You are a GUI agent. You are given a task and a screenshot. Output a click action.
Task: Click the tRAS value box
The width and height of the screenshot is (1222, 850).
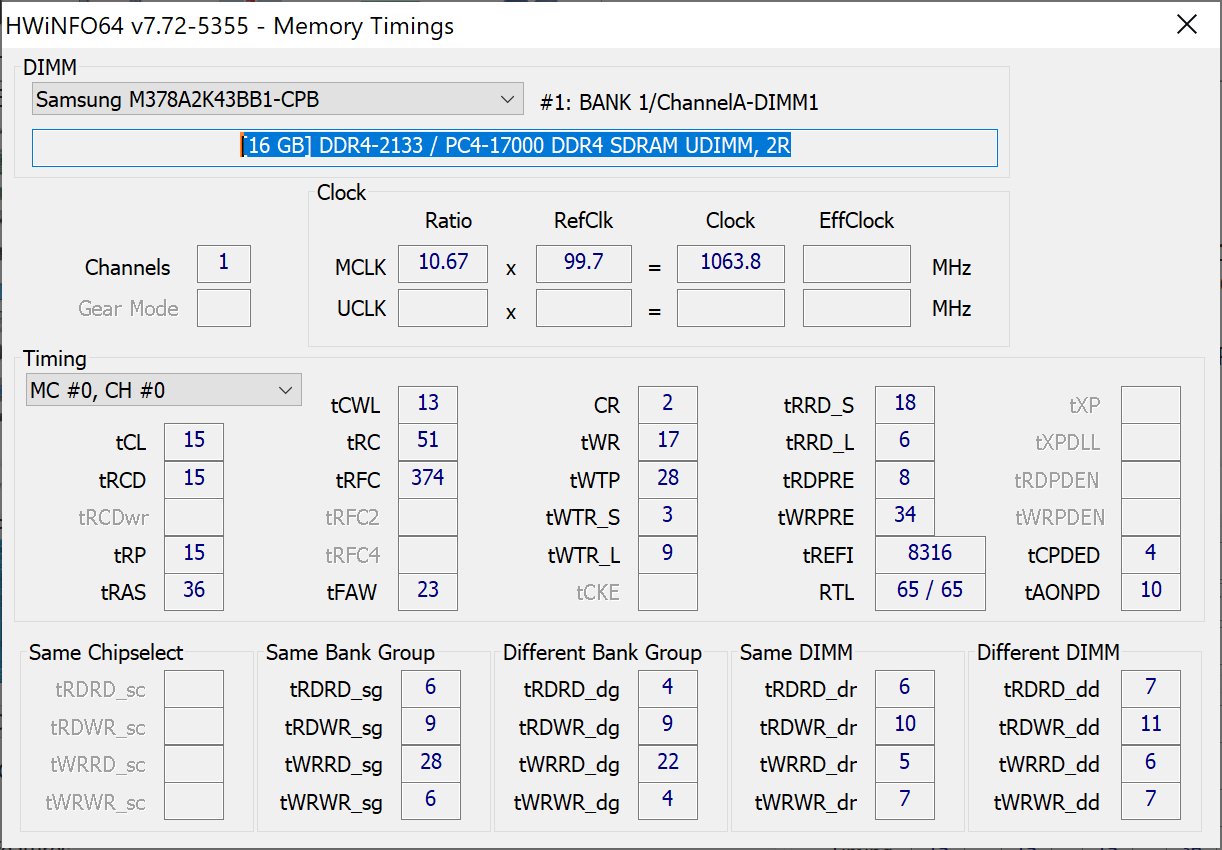(x=193, y=591)
